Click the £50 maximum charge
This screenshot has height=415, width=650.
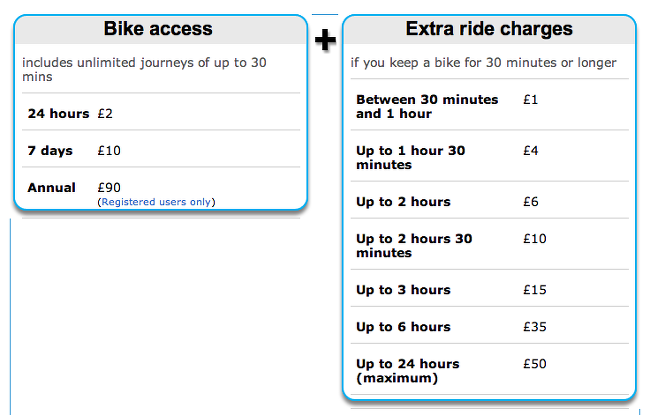coord(535,364)
